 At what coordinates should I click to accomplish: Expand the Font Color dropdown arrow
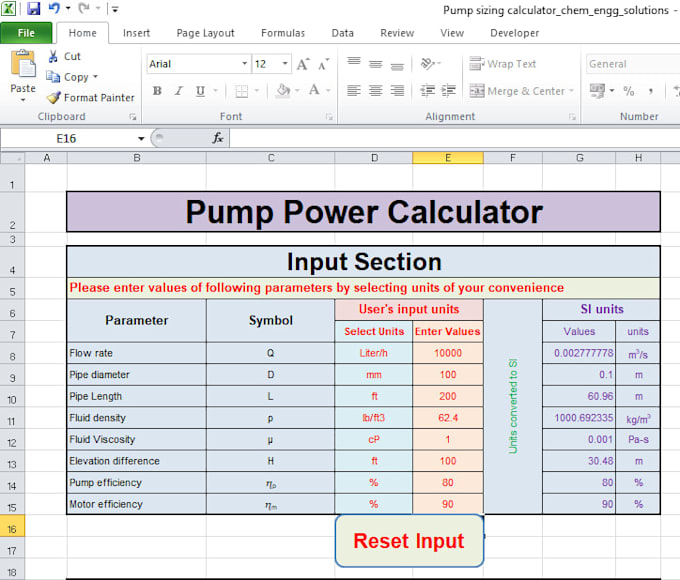tap(328, 91)
